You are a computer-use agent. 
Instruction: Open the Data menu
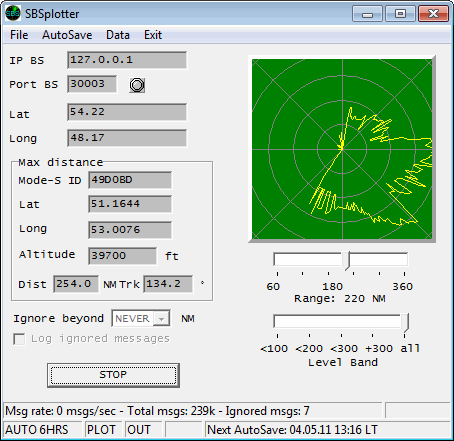pyautogui.click(x=118, y=35)
